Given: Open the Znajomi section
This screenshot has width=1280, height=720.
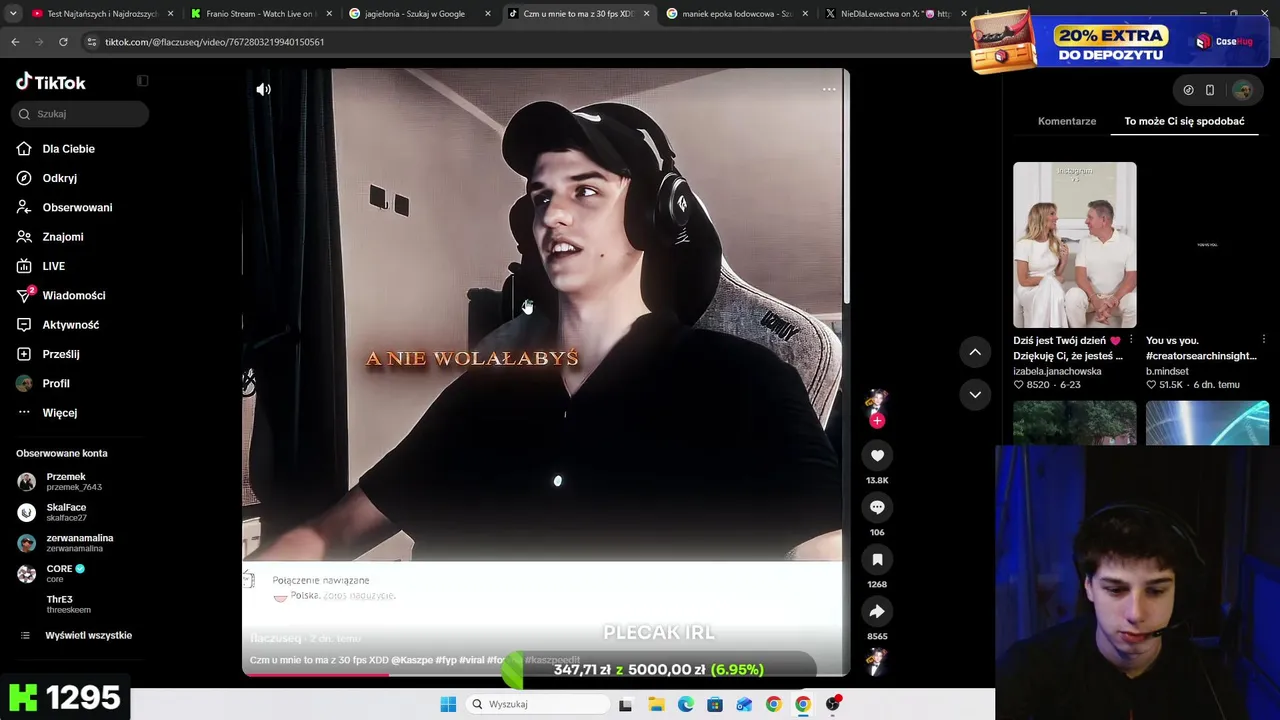Looking at the screenshot, I should (62, 237).
